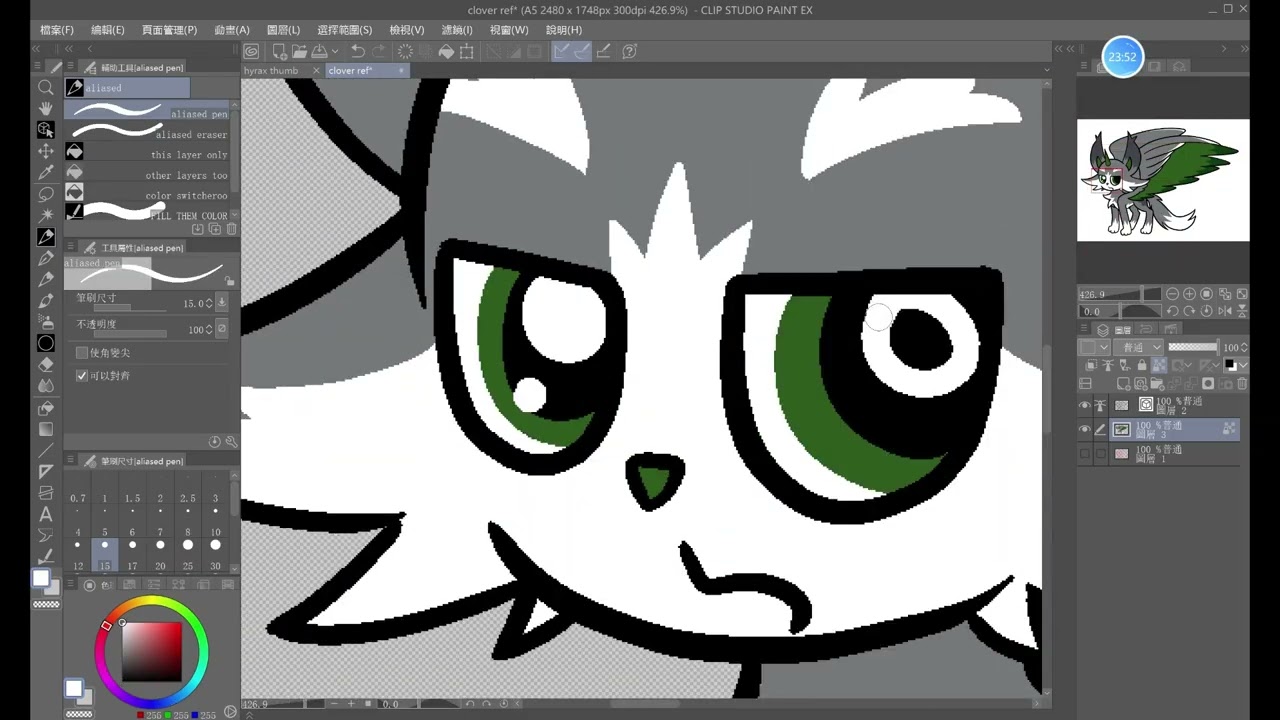Open 檢視(V) menu

[406, 30]
